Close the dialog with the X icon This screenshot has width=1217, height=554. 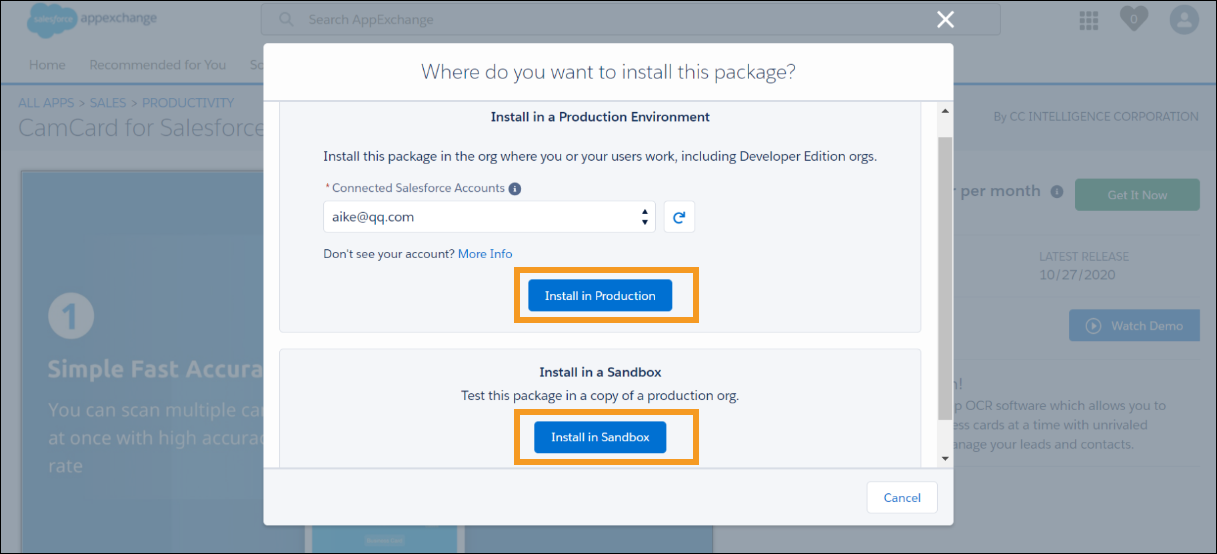[945, 20]
